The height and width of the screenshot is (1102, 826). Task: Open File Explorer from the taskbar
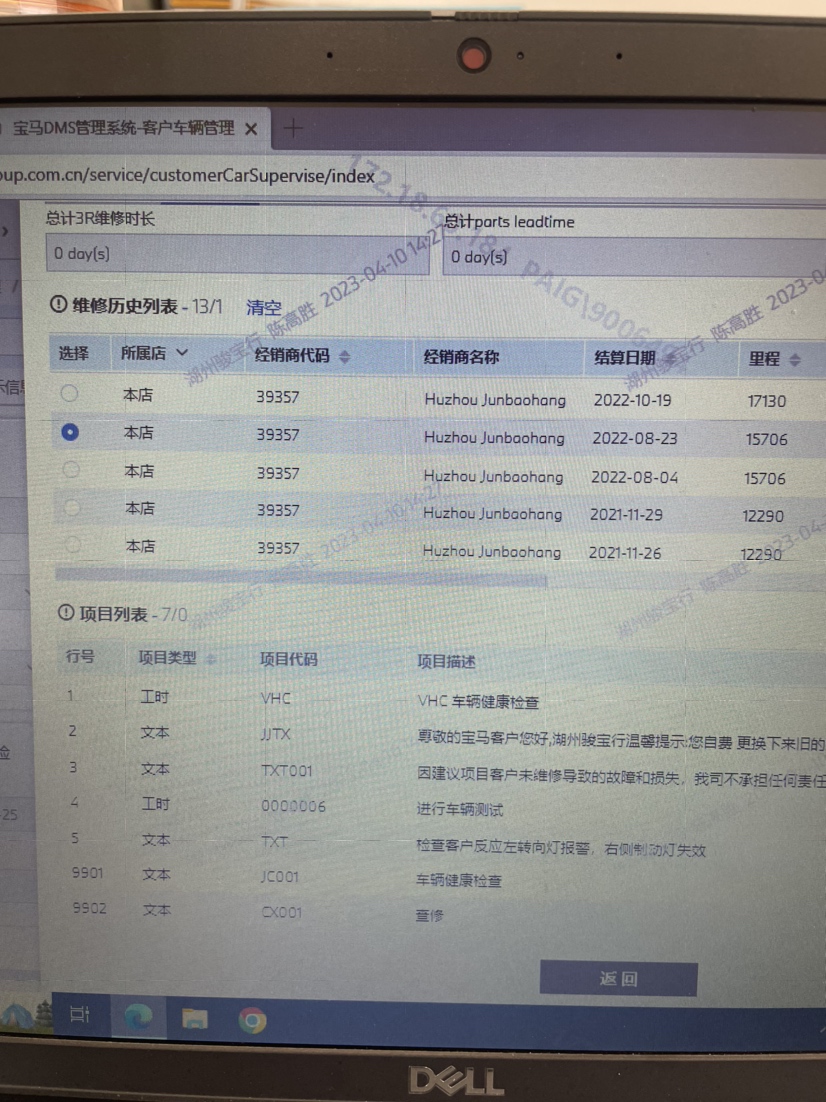[x=195, y=1018]
